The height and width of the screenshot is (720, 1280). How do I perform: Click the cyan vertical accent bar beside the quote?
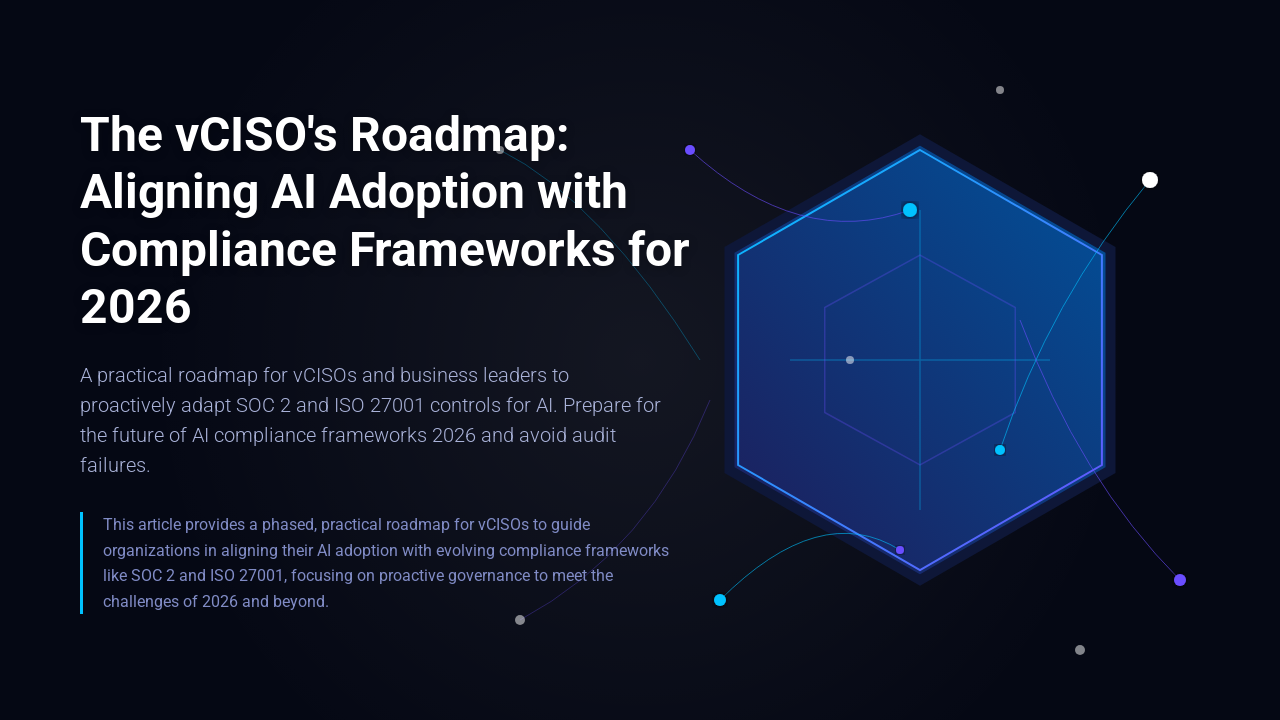pyautogui.click(x=81, y=562)
